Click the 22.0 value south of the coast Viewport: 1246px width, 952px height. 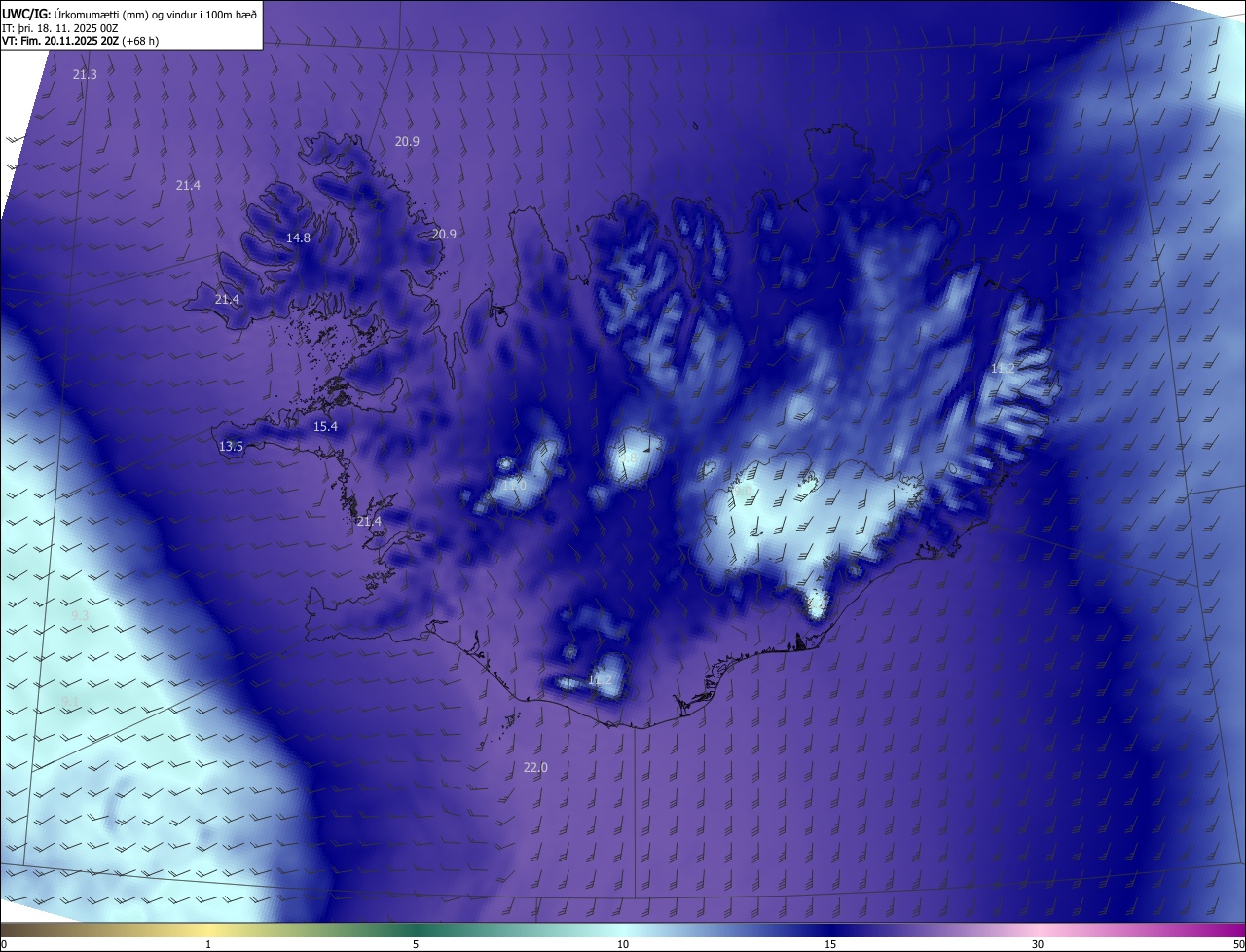click(x=535, y=768)
